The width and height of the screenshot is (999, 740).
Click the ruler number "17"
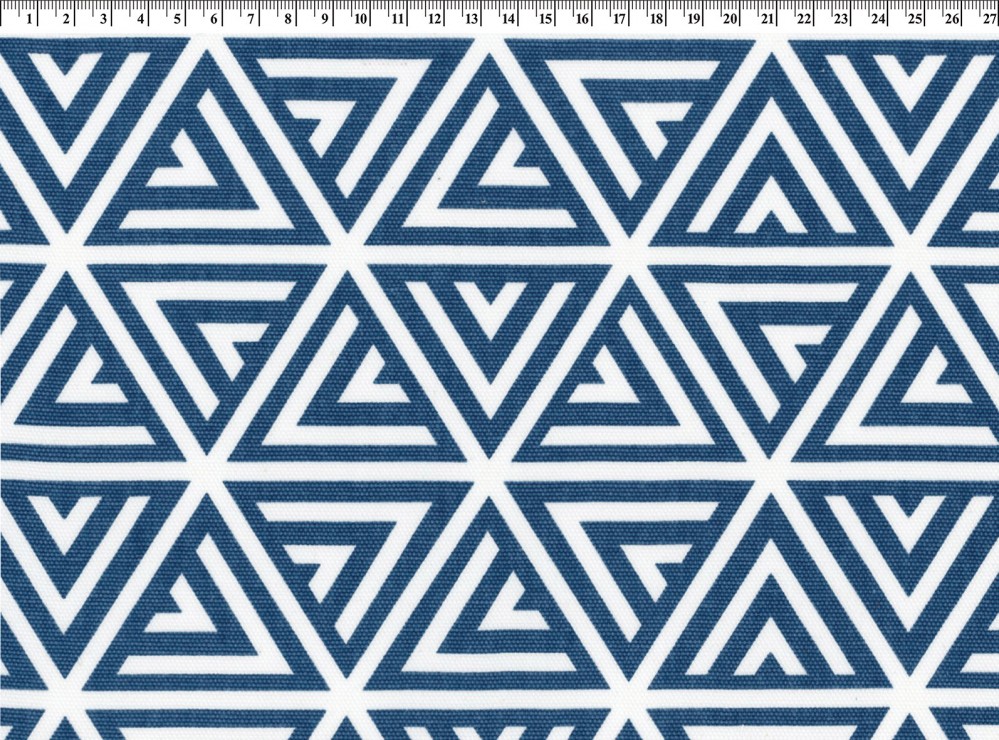[x=619, y=19]
